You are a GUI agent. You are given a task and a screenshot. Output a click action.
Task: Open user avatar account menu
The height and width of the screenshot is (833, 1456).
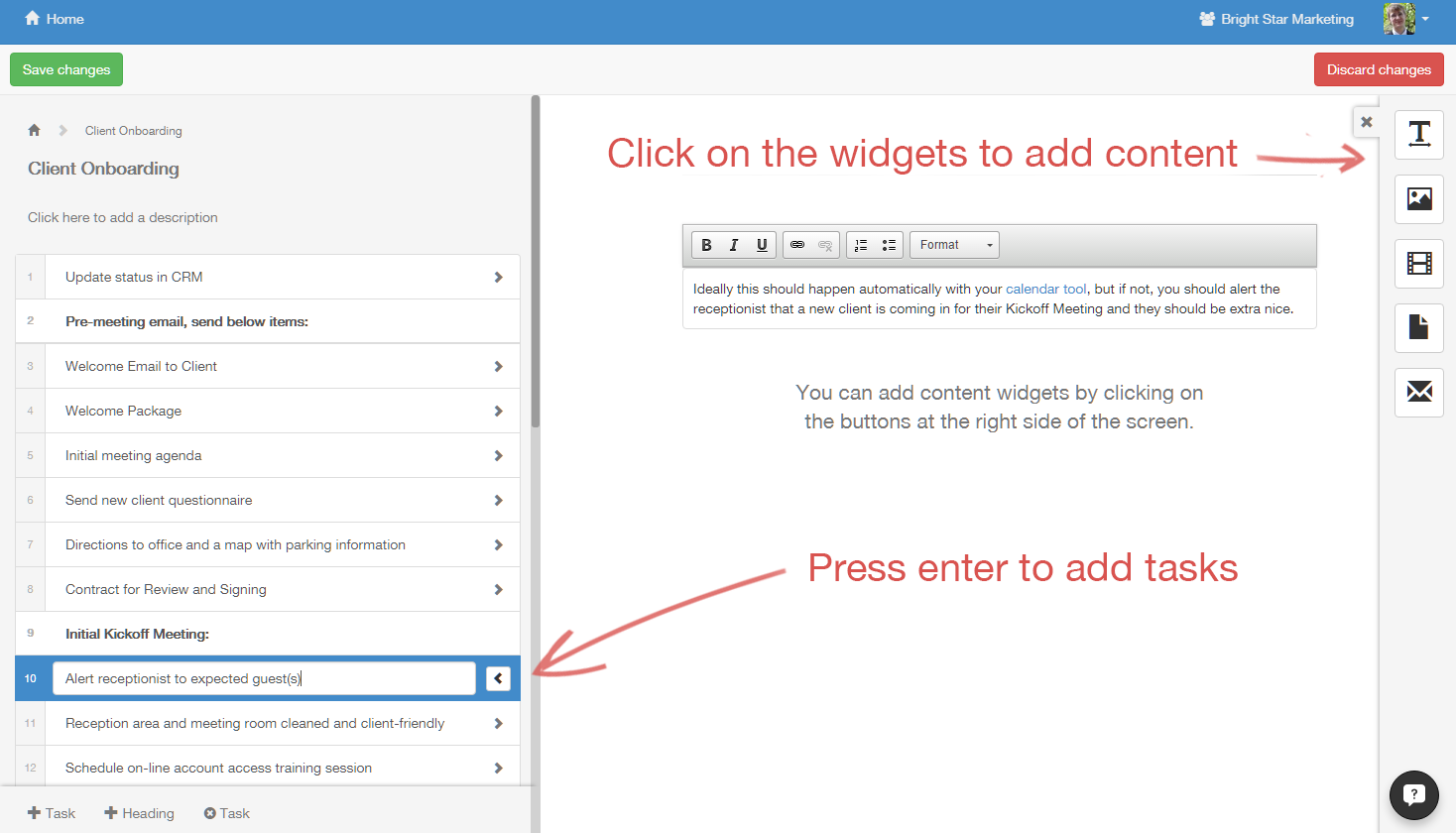coord(1406,19)
